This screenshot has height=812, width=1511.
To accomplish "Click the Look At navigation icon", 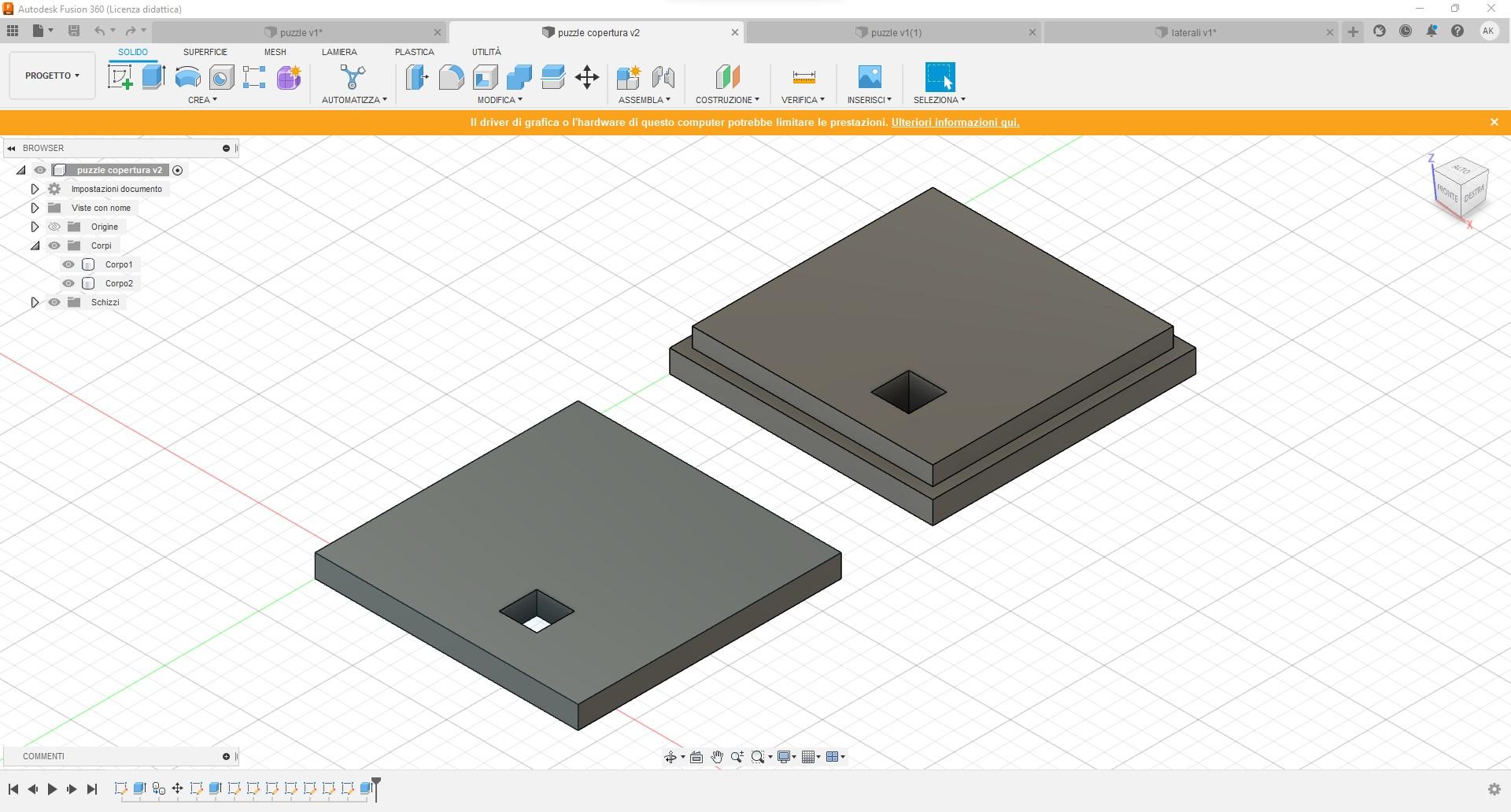I will pos(696,757).
